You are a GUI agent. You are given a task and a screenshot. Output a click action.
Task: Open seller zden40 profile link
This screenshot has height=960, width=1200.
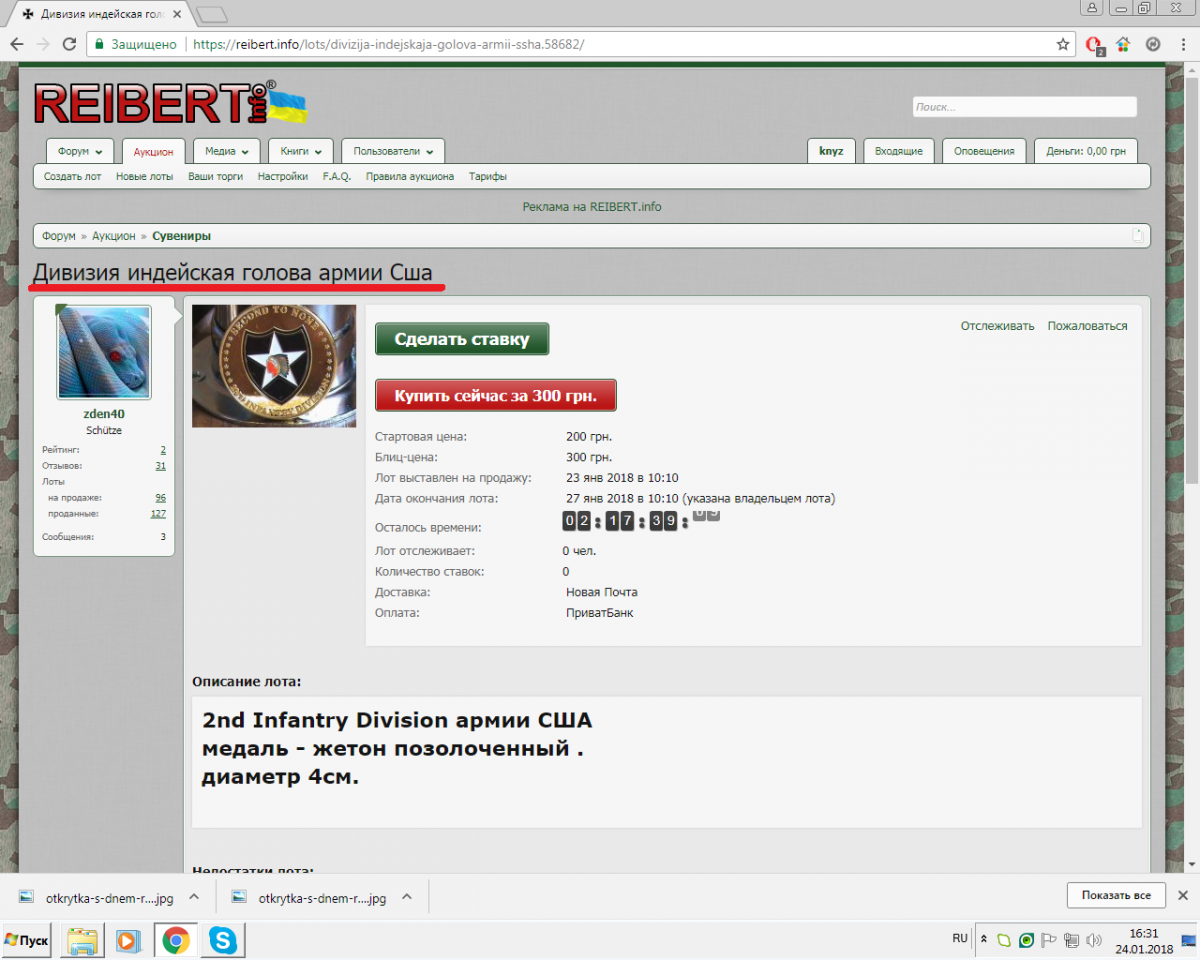tap(104, 414)
